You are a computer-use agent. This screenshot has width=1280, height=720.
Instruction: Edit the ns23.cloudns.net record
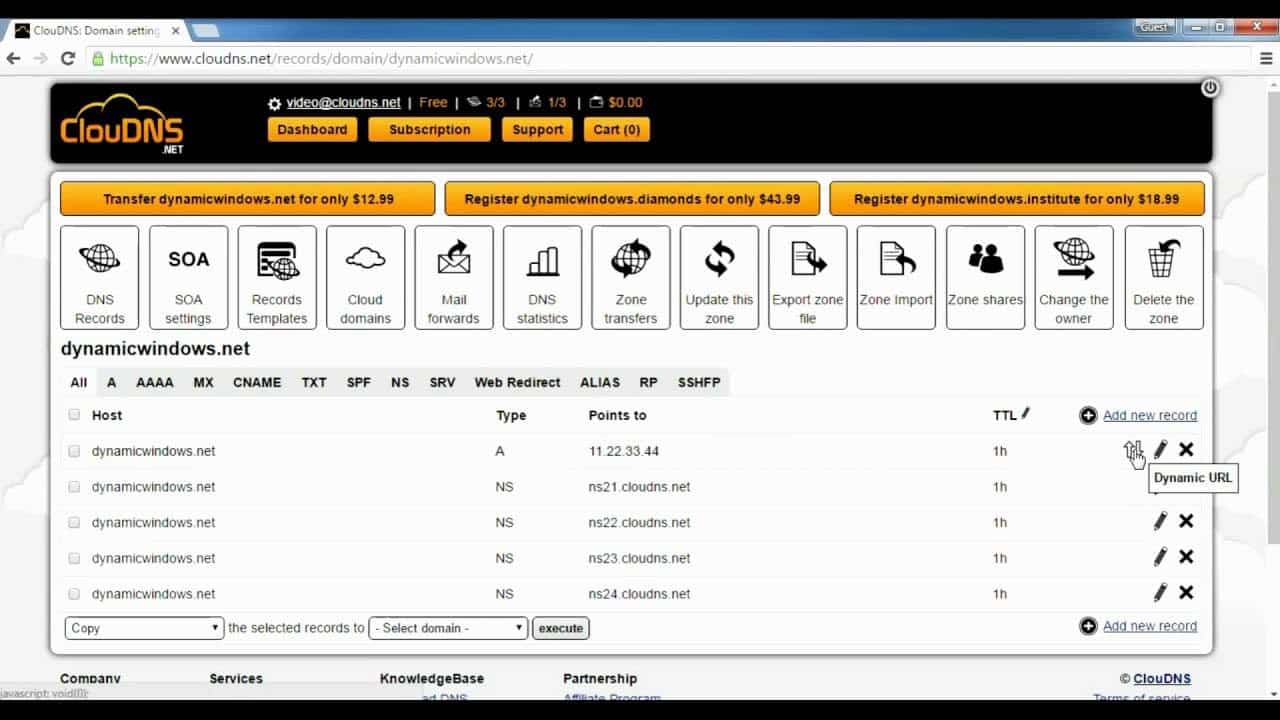1160,557
